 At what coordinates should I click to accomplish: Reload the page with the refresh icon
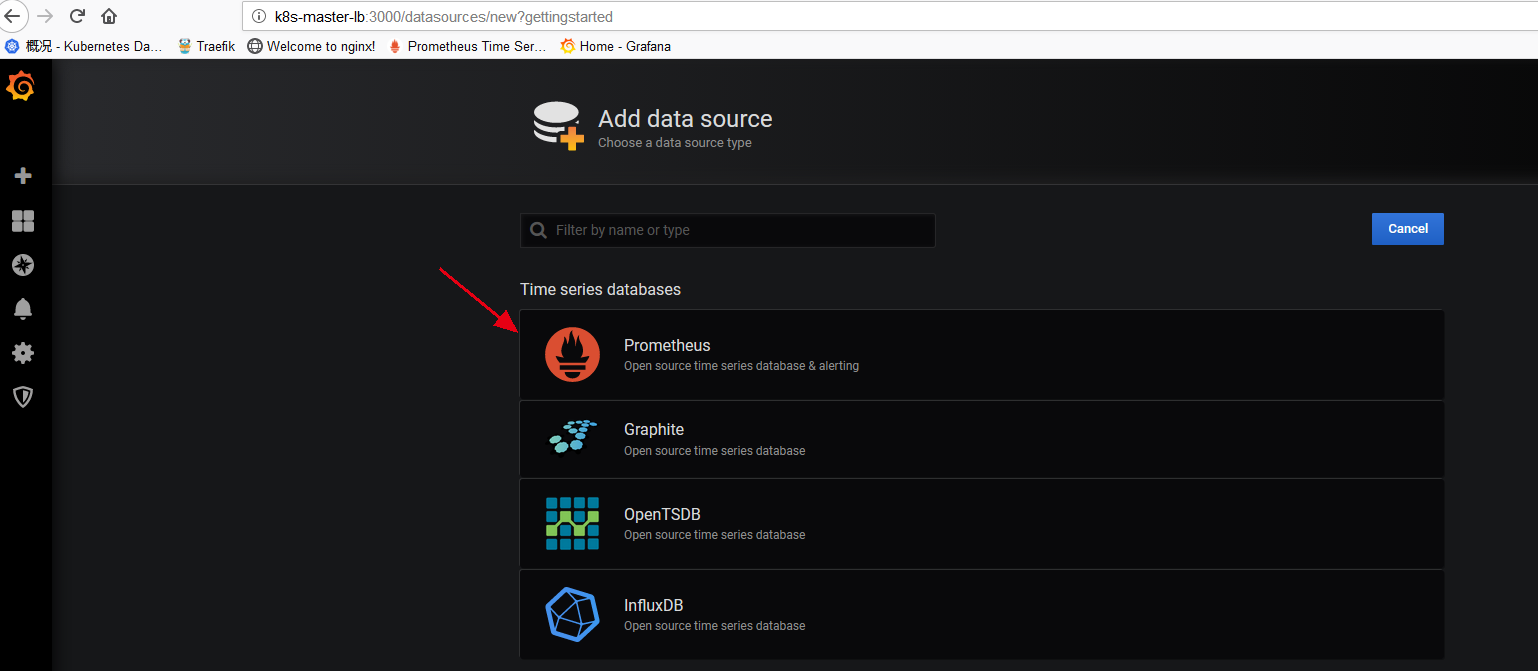pyautogui.click(x=77, y=16)
